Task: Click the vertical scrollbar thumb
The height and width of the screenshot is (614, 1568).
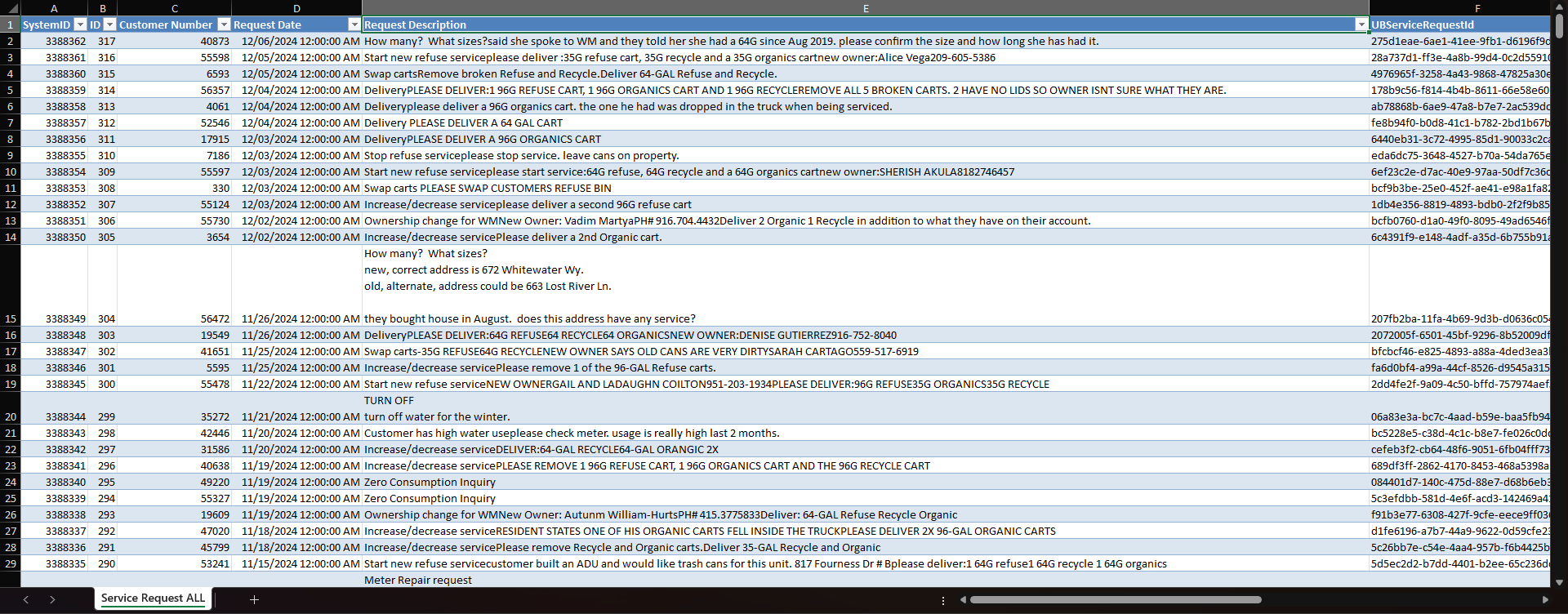Action: click(x=1559, y=26)
